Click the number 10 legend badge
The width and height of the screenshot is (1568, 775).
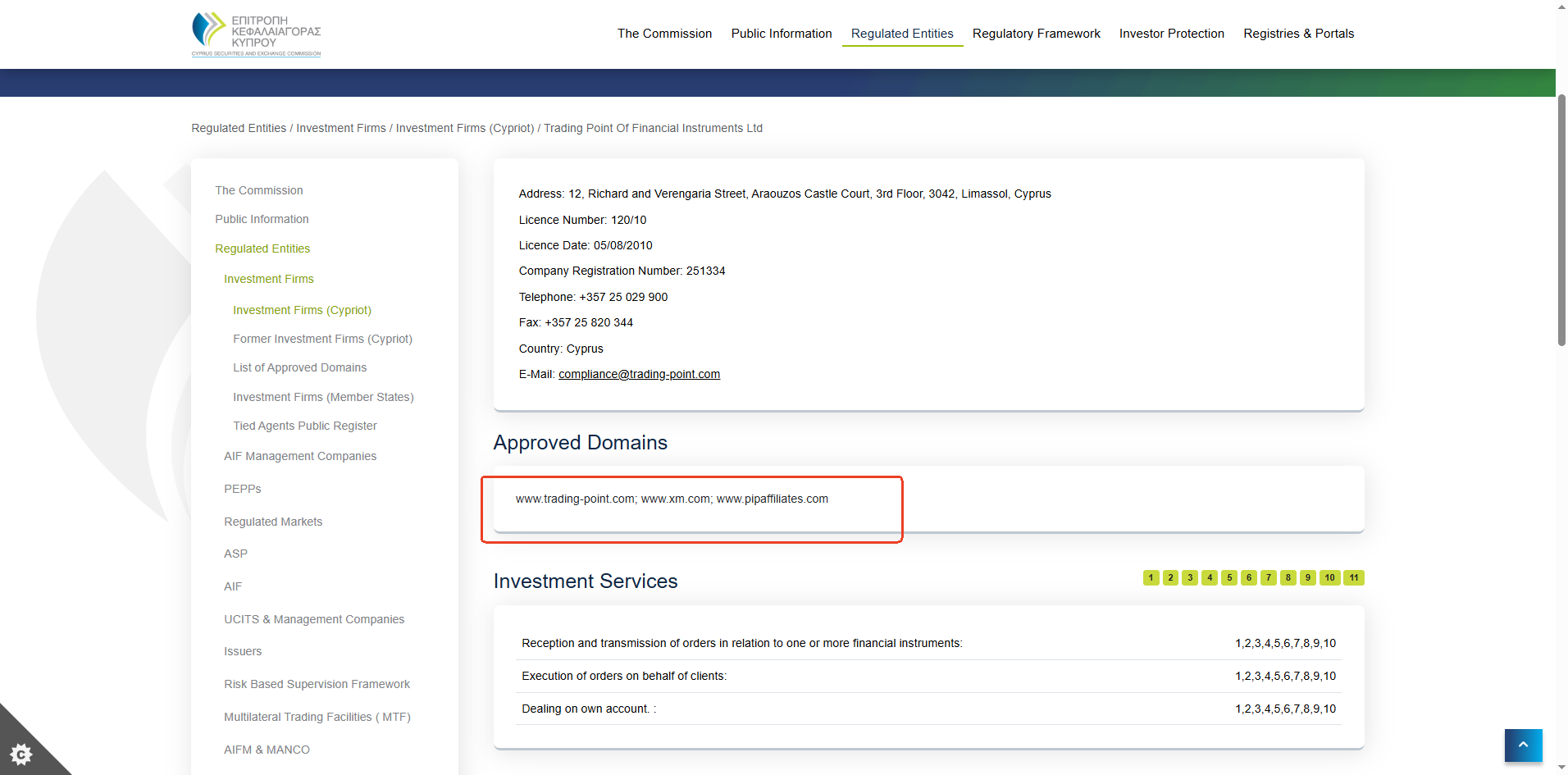click(x=1329, y=577)
